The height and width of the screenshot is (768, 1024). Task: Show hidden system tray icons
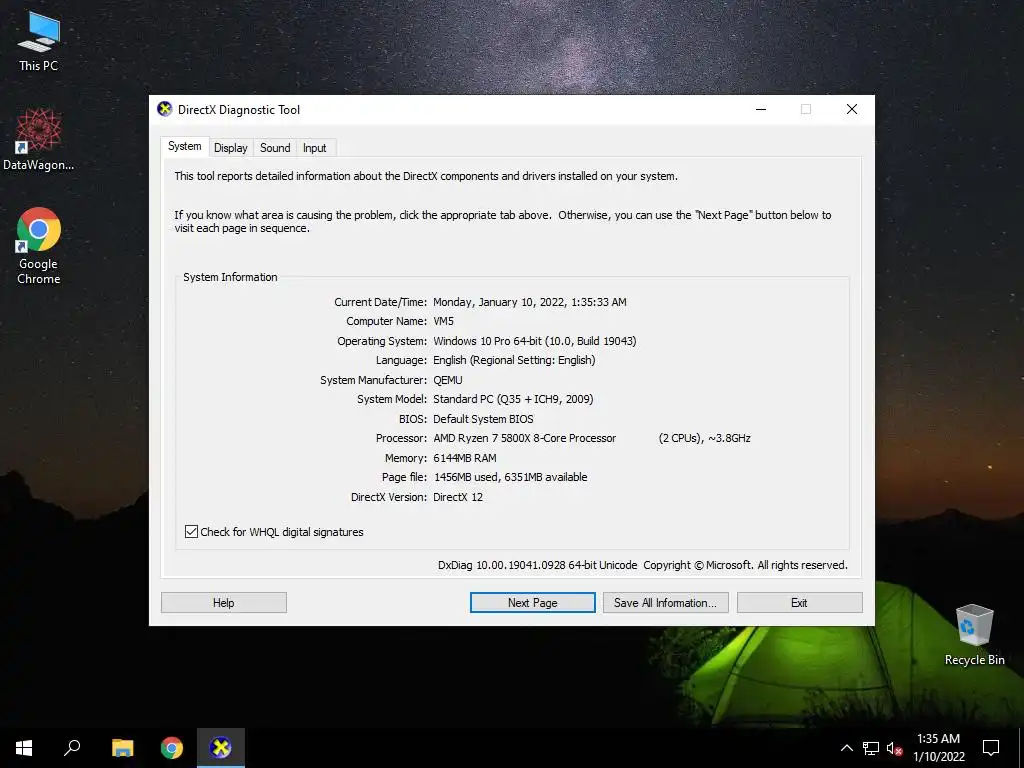846,748
